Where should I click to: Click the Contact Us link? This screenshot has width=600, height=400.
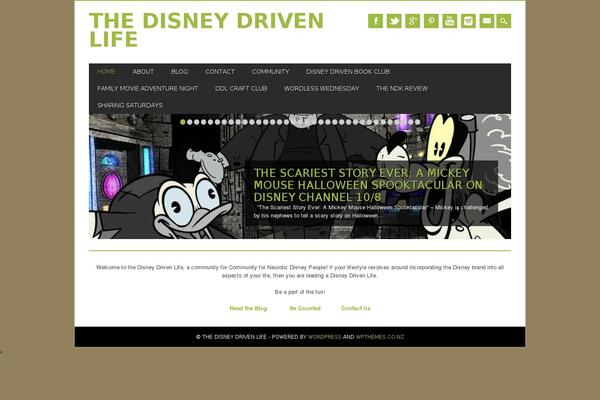pos(356,308)
